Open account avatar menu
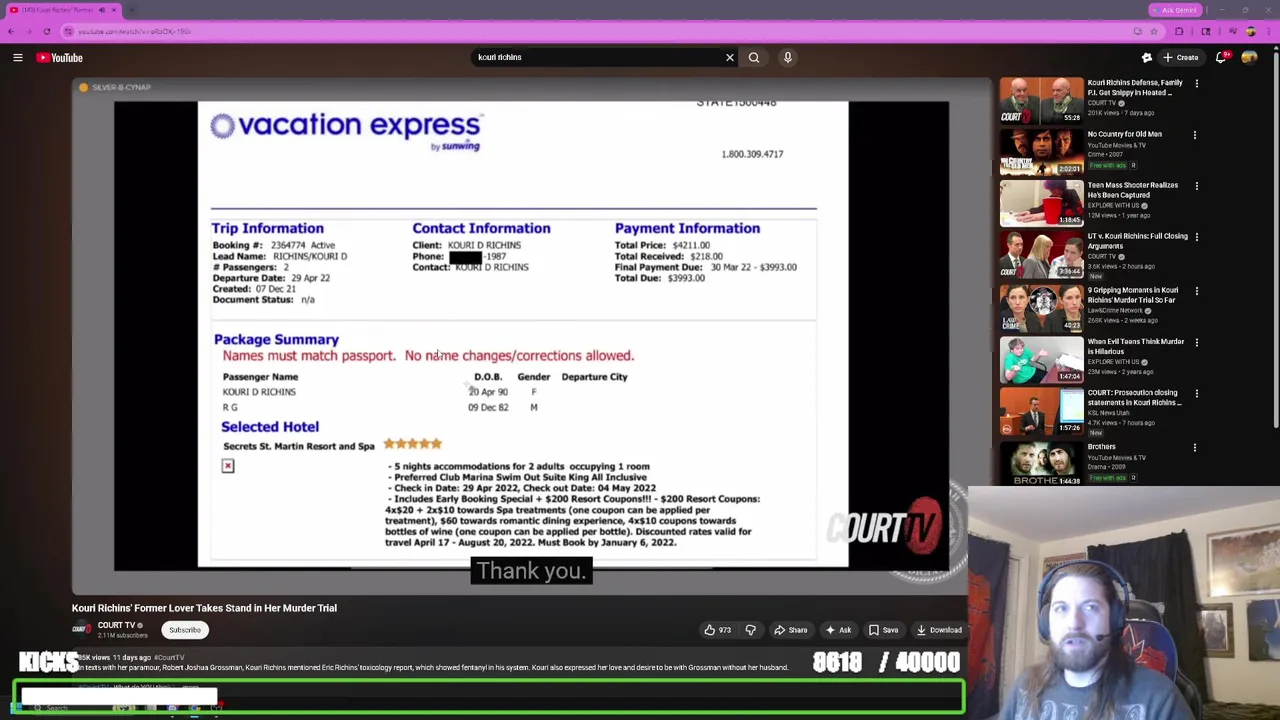The width and height of the screenshot is (1280, 720). [x=1249, y=58]
